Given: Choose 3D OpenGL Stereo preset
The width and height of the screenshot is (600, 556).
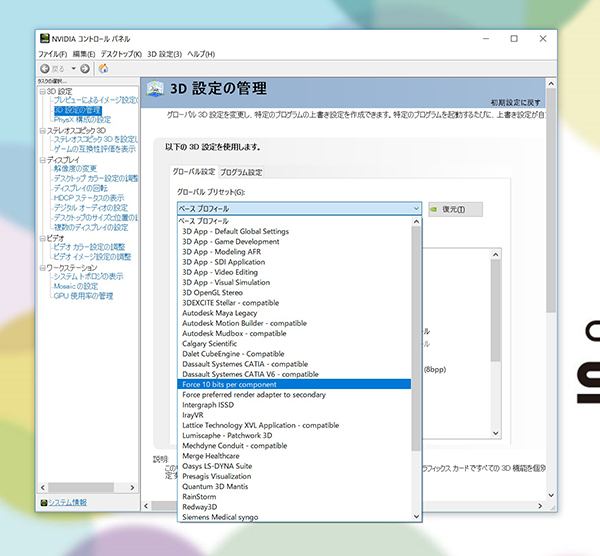Looking at the screenshot, I should [294, 293].
